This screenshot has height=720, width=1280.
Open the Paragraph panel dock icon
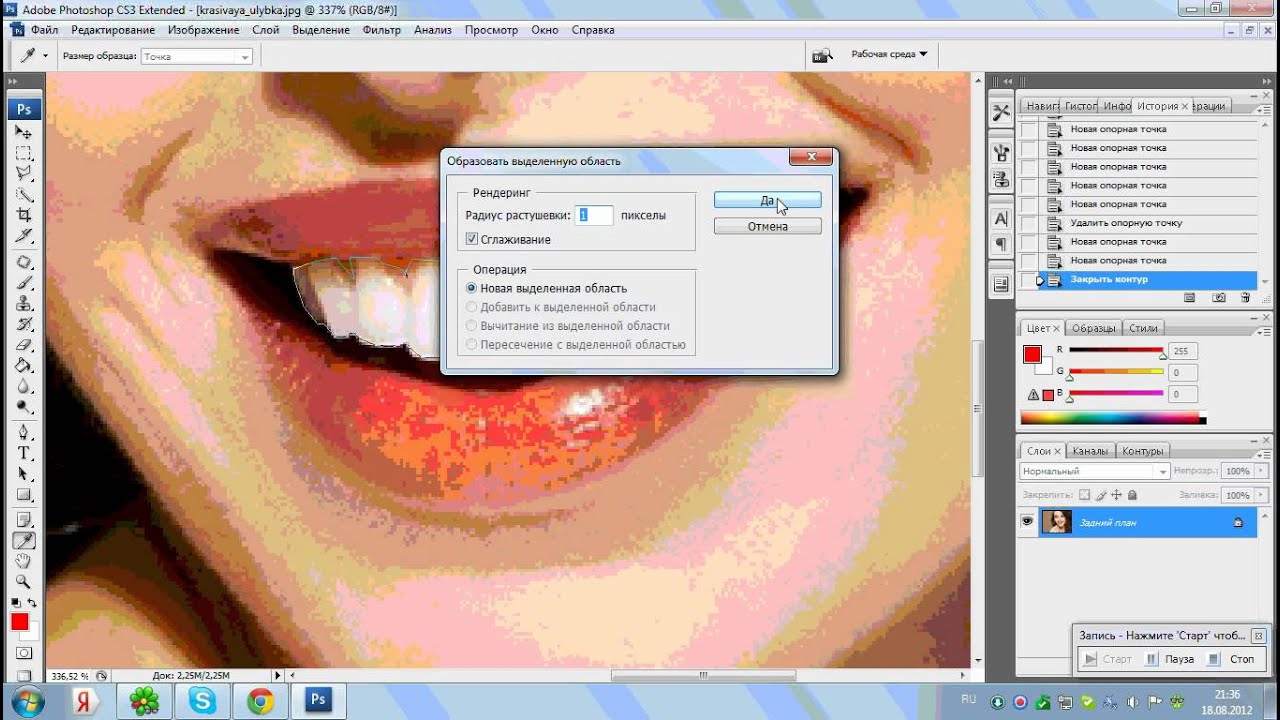tap(1001, 245)
